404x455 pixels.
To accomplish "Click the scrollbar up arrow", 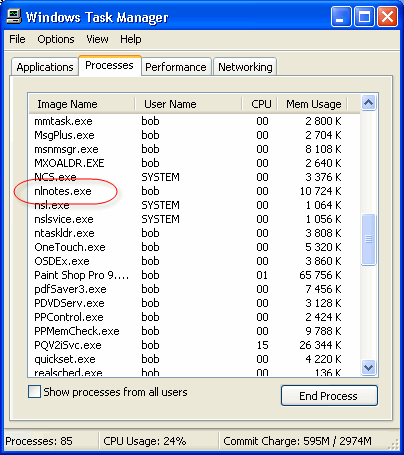I will click(369, 103).
